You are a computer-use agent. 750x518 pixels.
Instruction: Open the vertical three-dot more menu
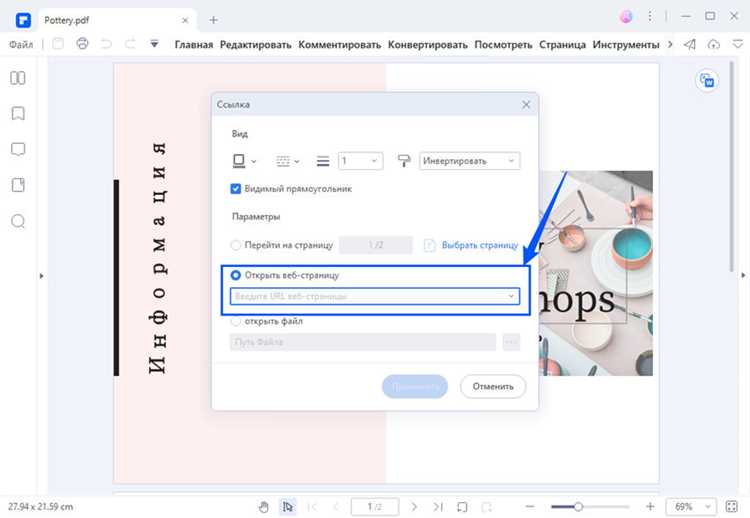650,16
